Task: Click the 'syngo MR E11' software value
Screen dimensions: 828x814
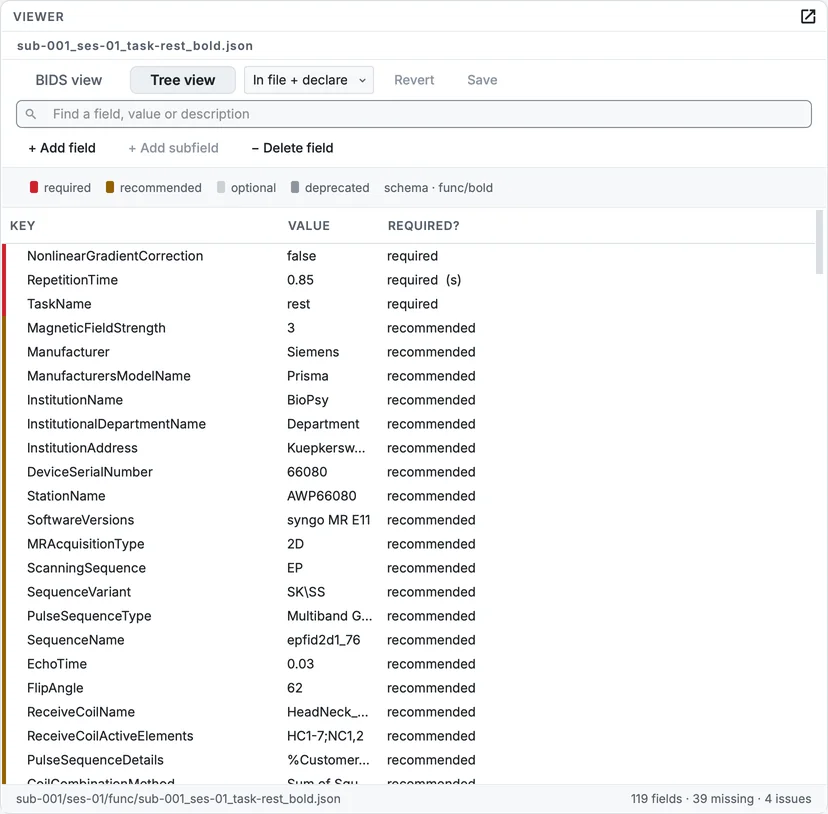Action: pyautogui.click(x=328, y=520)
